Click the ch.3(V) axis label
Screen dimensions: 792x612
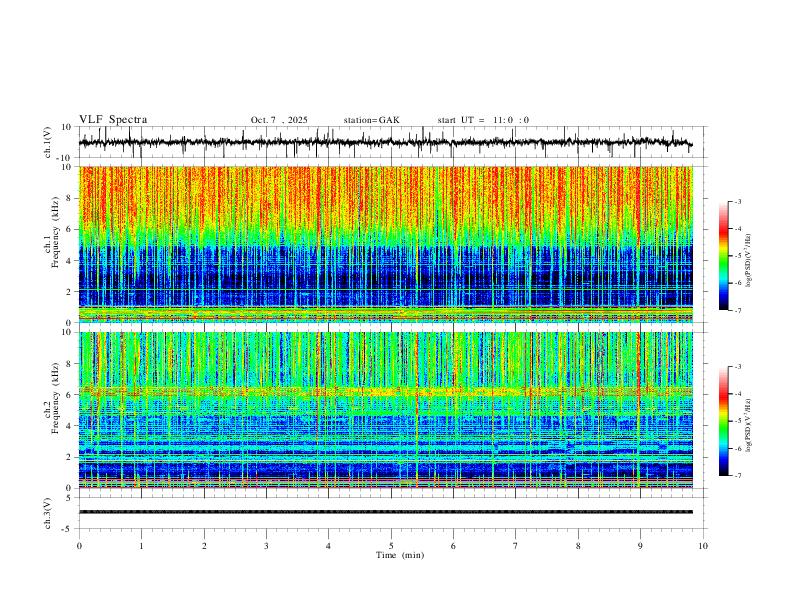pyautogui.click(x=47, y=514)
